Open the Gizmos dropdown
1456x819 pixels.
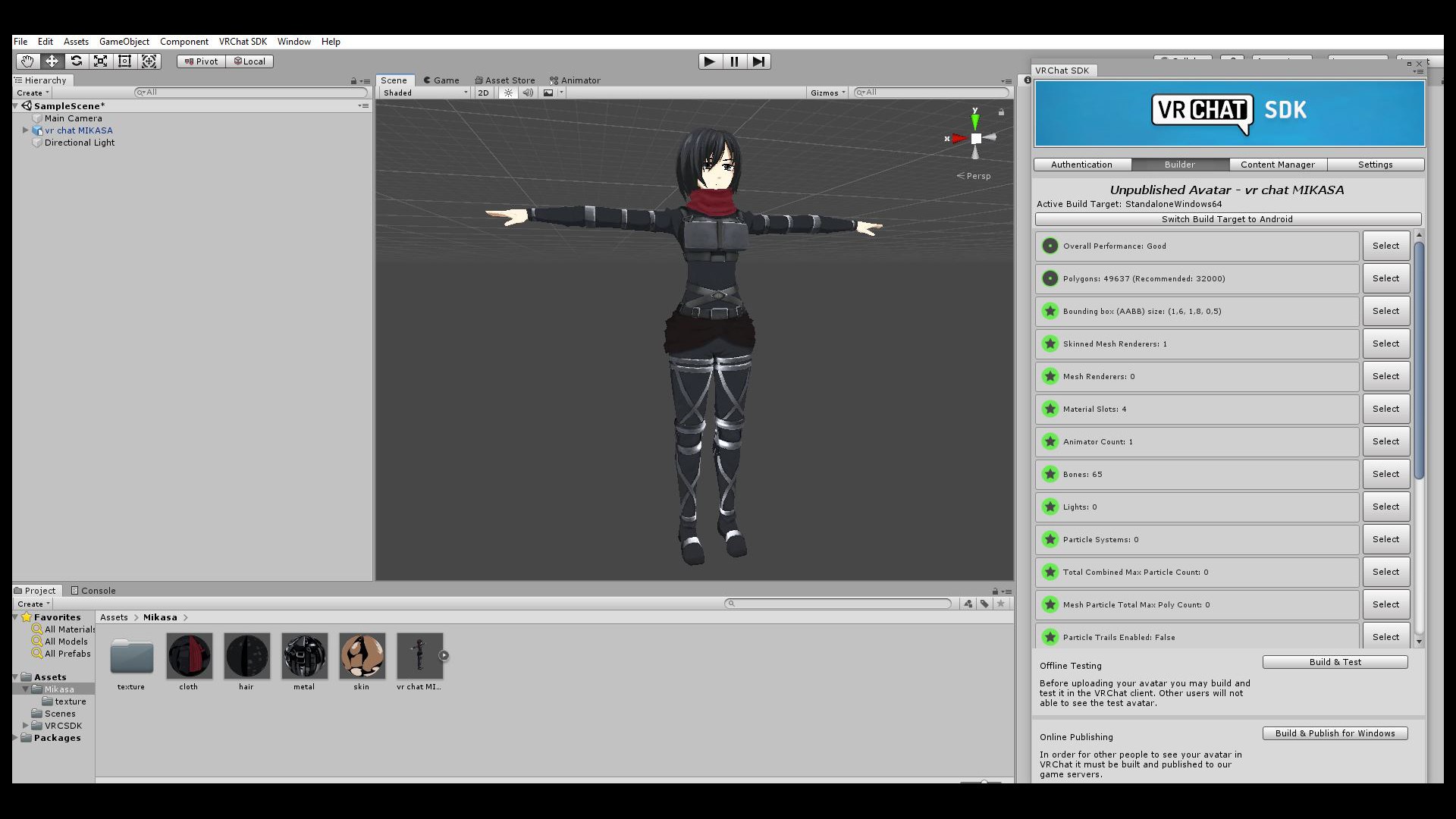tap(827, 93)
